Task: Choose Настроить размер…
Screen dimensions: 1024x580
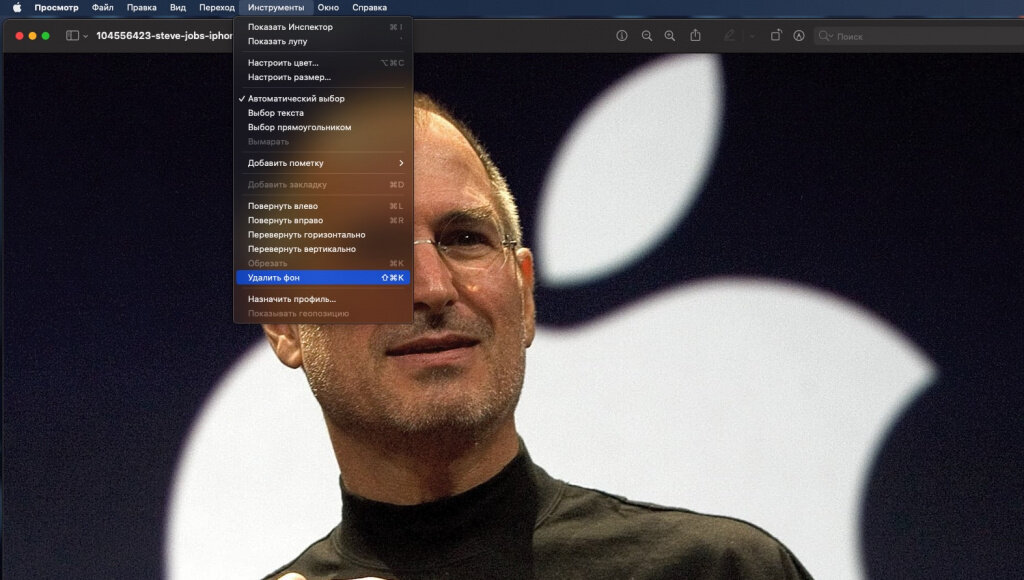Action: pyautogui.click(x=323, y=77)
